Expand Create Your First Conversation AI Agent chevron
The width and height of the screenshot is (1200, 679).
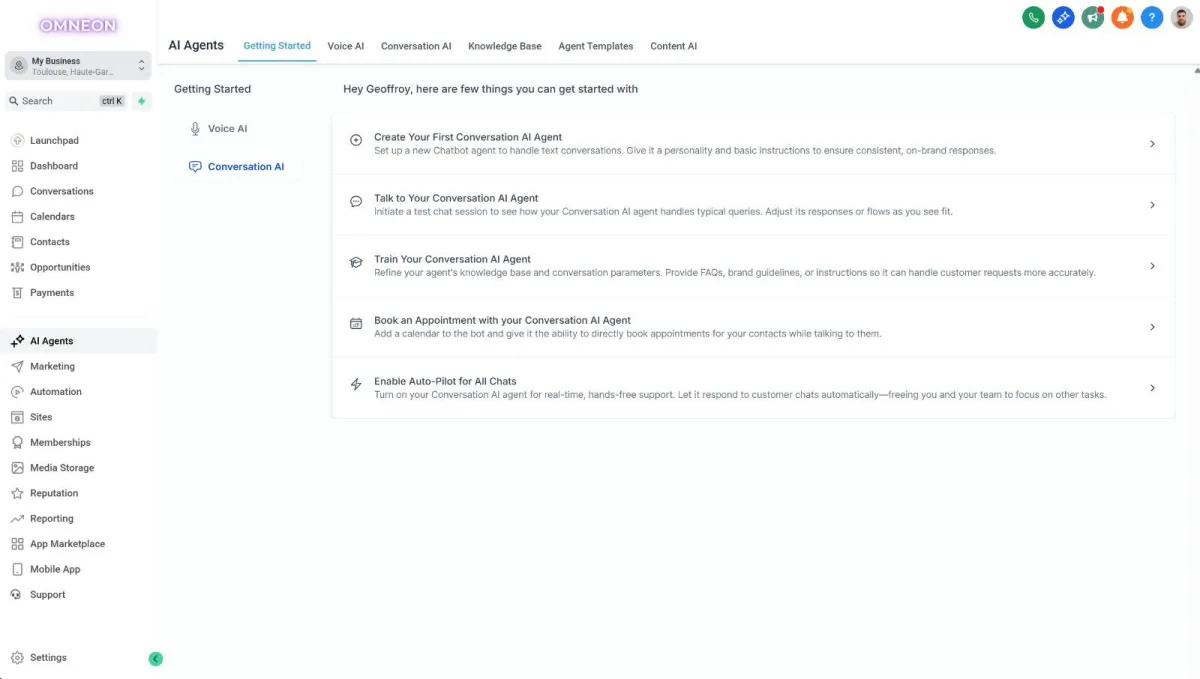tap(1152, 144)
